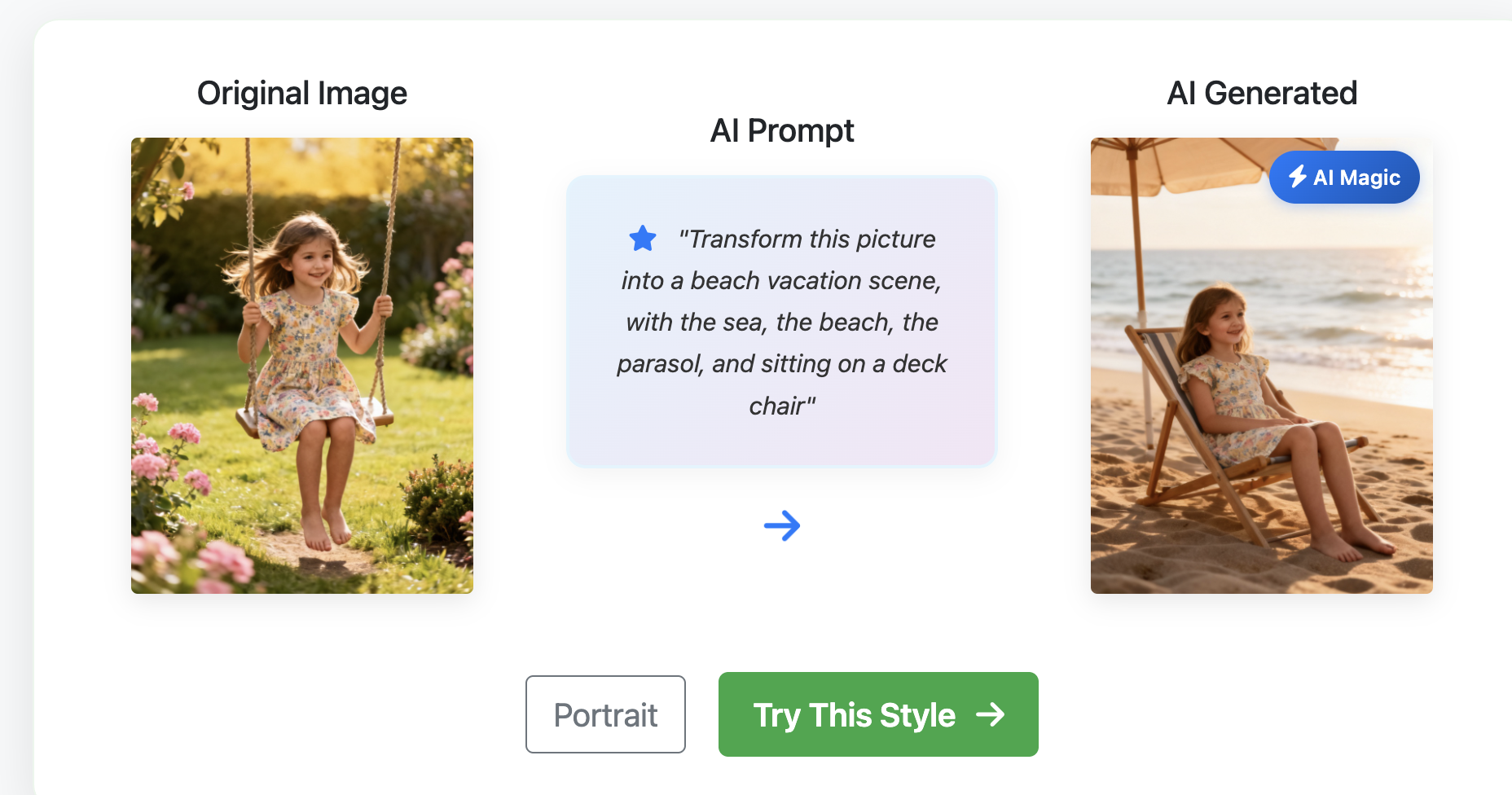The height and width of the screenshot is (795, 1512).
Task: Open the AI generated beach image
Action: point(1261,365)
